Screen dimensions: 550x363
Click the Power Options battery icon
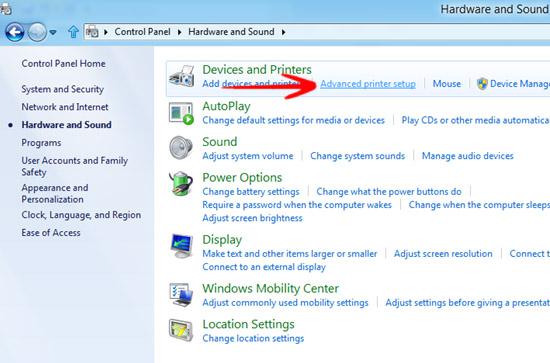coord(181,183)
